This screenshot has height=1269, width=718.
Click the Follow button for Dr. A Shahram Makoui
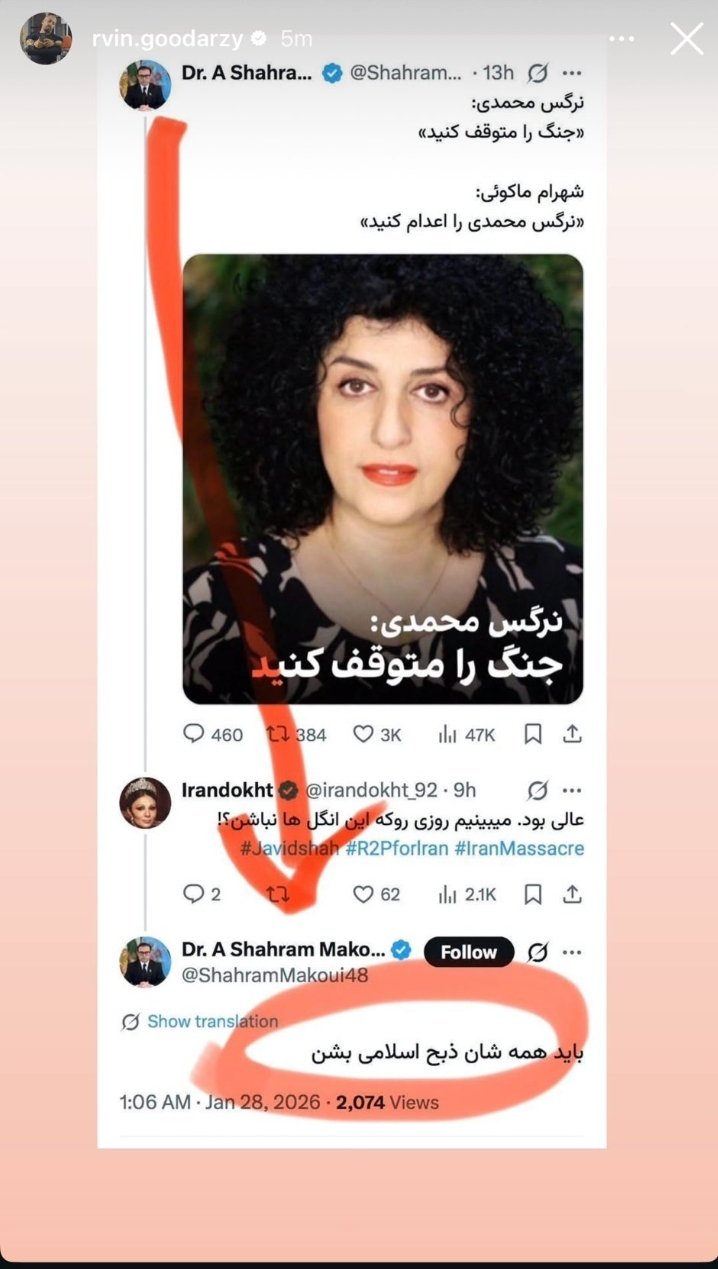[469, 952]
